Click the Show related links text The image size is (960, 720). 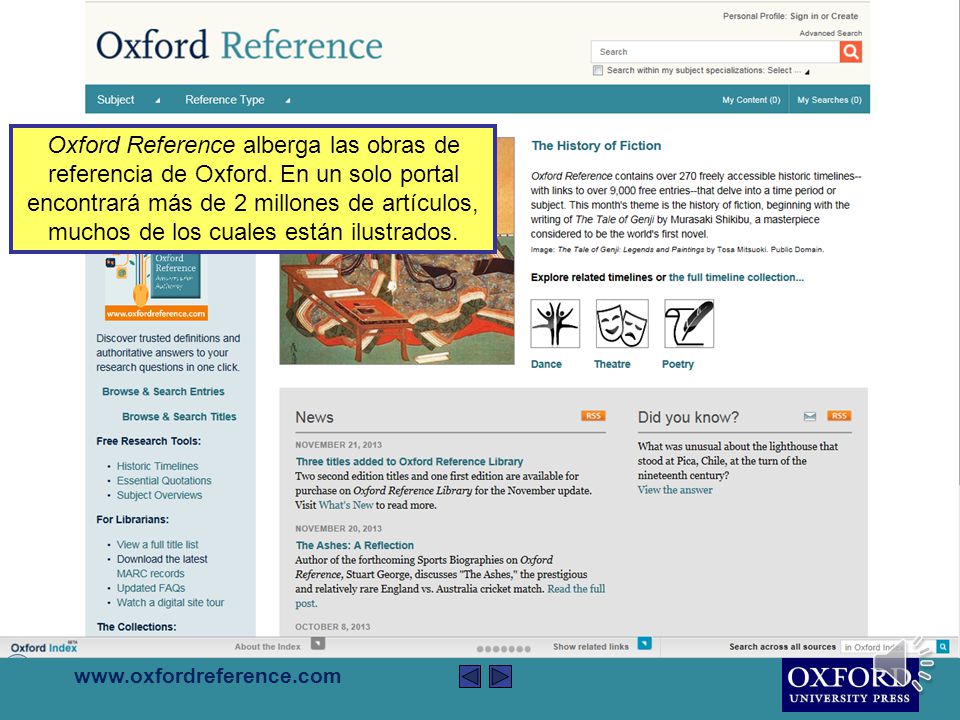[591, 647]
